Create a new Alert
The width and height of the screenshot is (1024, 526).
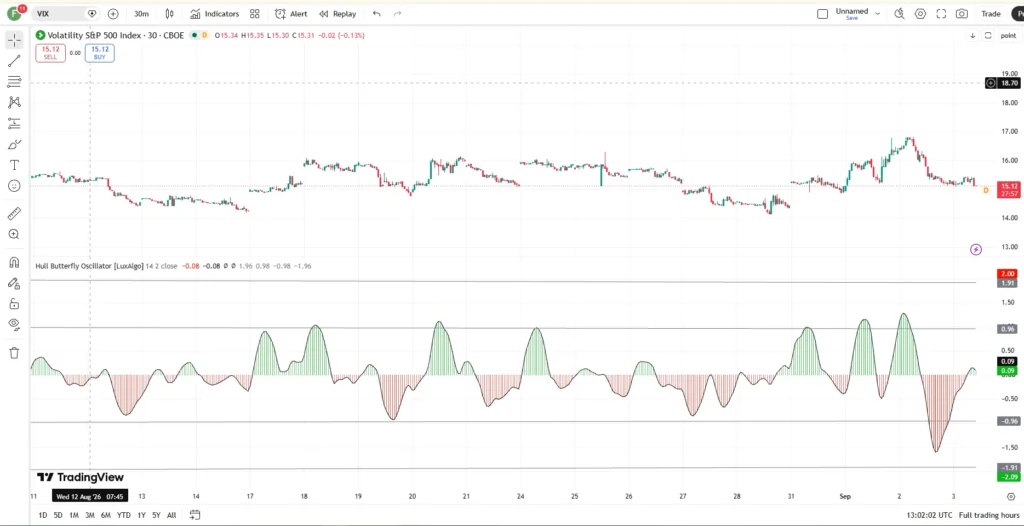pyautogui.click(x=291, y=14)
